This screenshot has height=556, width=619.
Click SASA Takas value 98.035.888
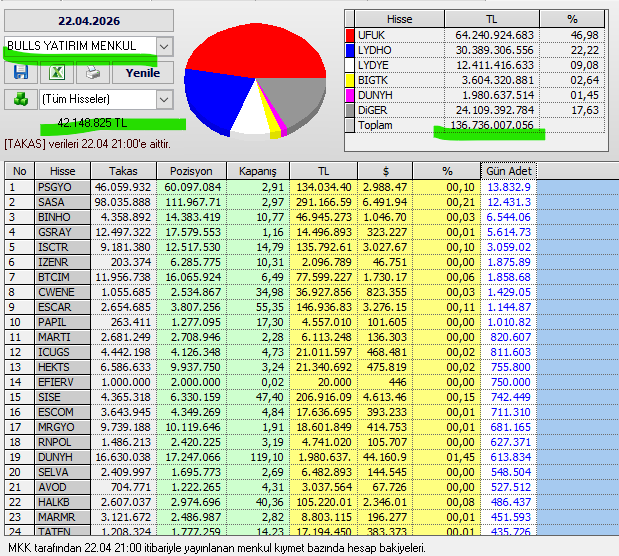coord(122,202)
